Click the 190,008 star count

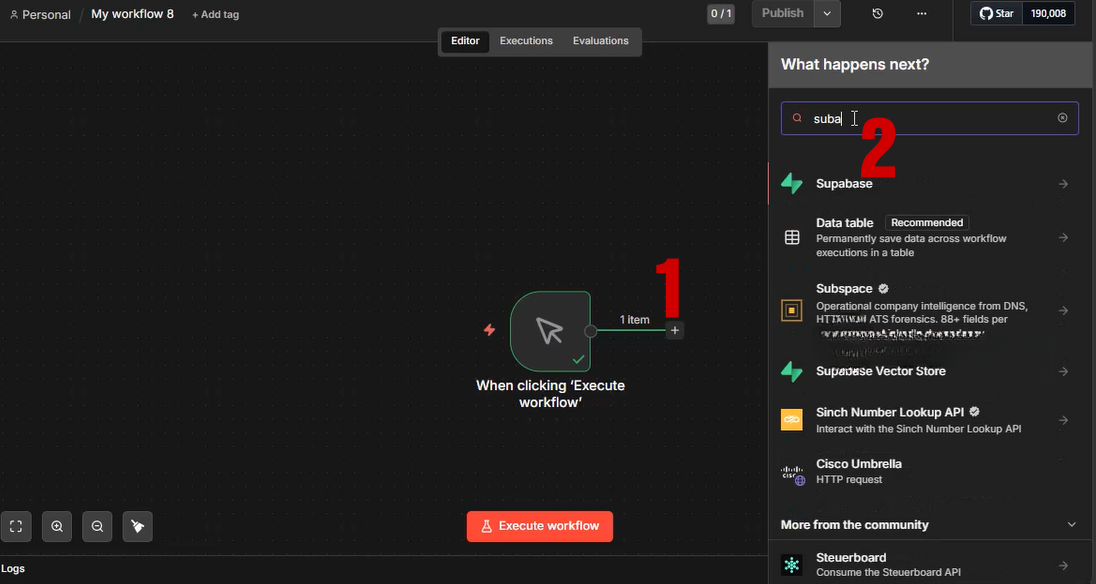point(1048,14)
